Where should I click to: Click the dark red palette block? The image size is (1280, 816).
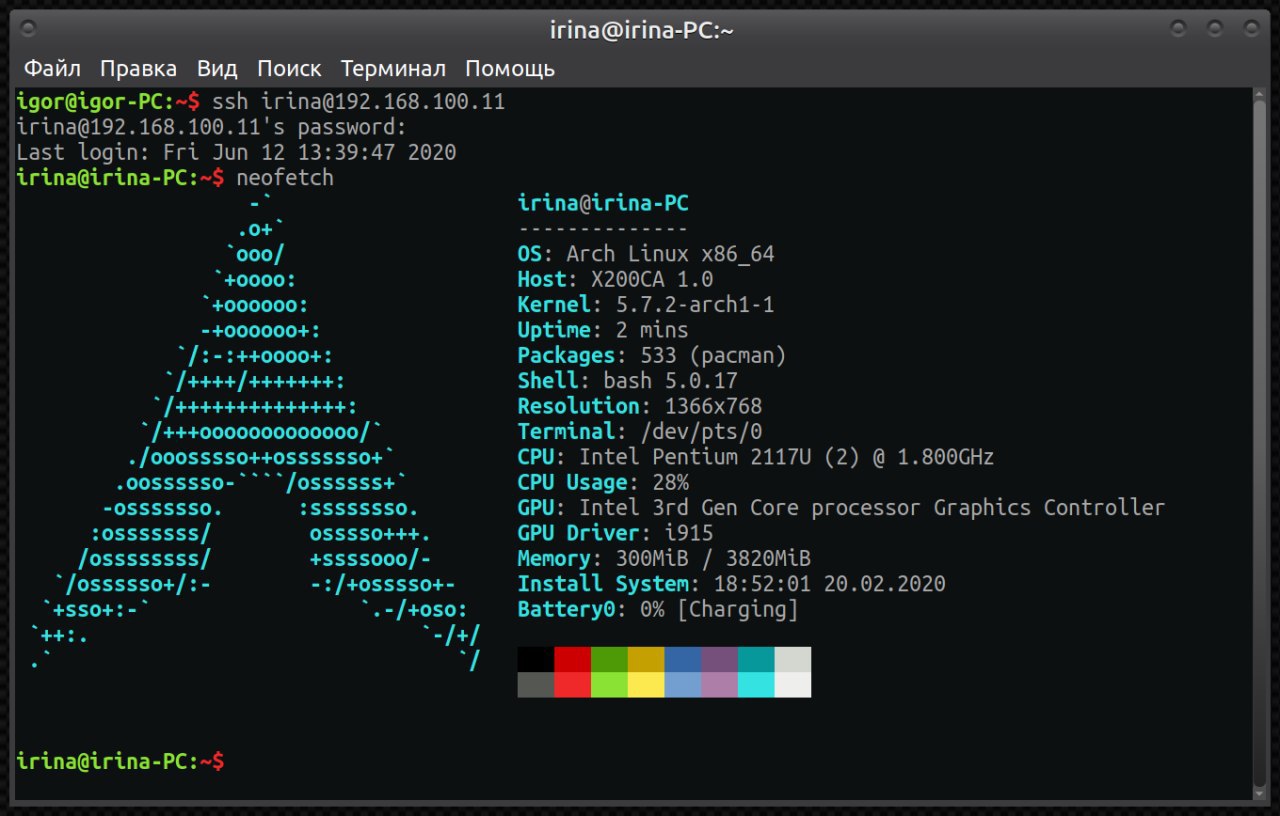(x=573, y=659)
